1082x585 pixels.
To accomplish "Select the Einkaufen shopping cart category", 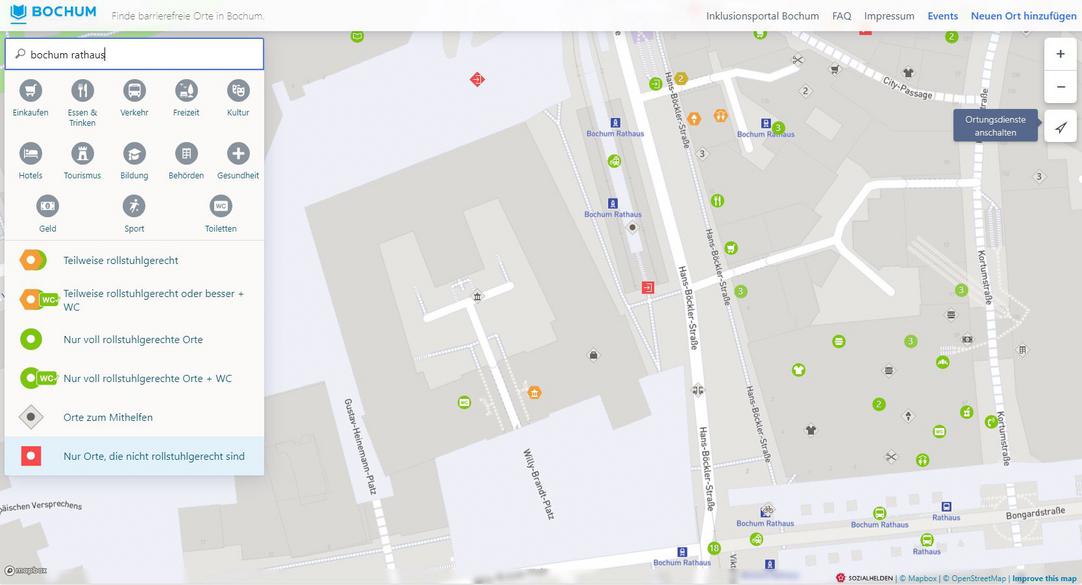I will (x=30, y=92).
